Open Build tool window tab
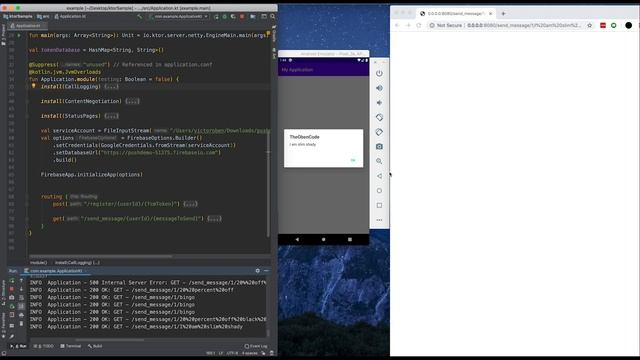The width and height of the screenshot is (640, 360). [x=95, y=346]
